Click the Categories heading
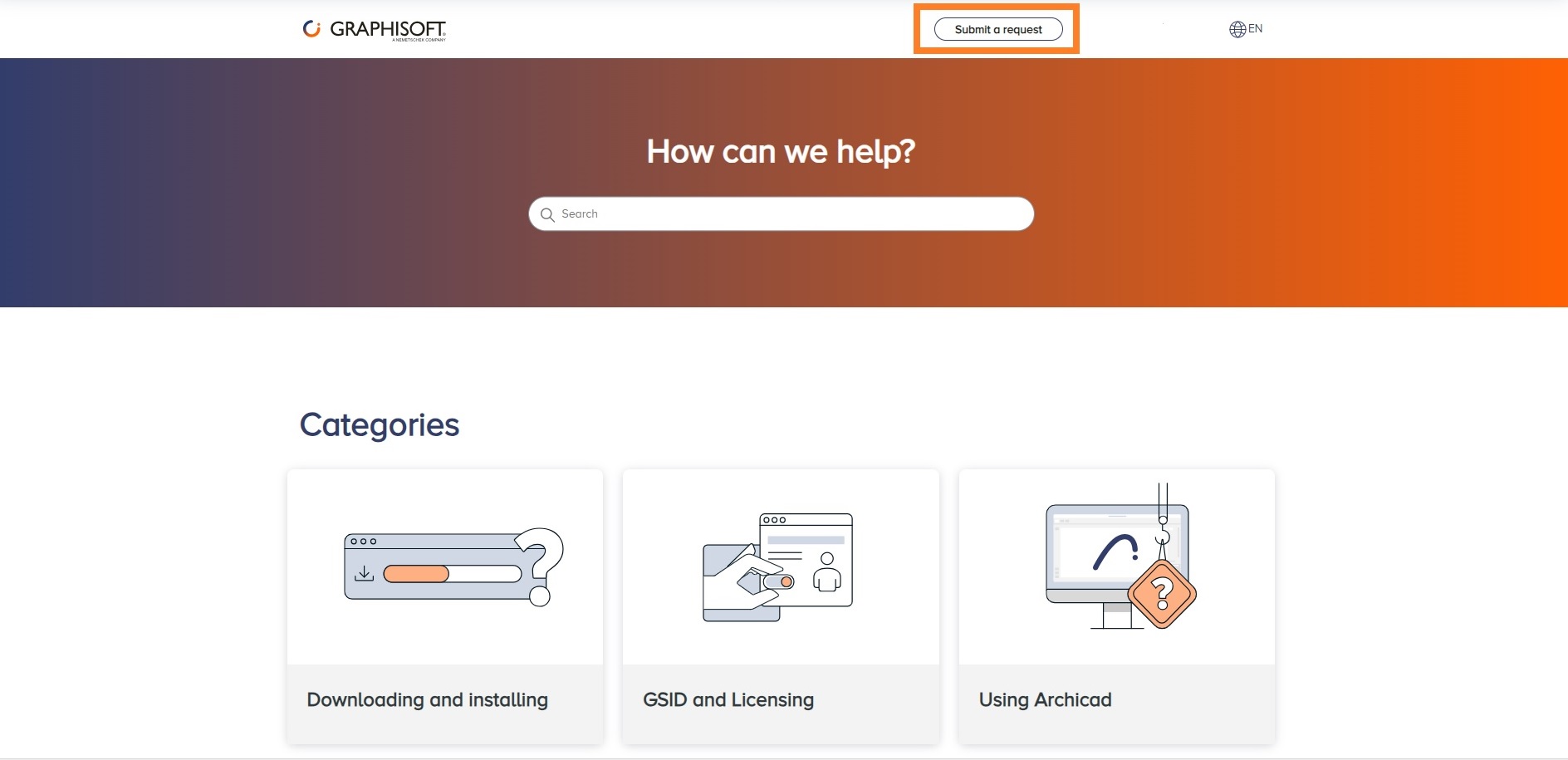Screen dimensions: 1568x760 (x=380, y=424)
